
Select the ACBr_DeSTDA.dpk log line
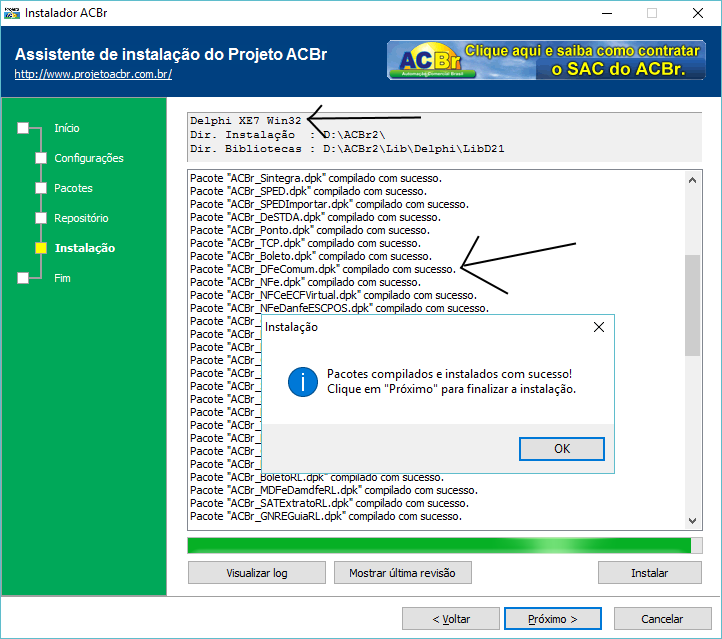click(315, 217)
